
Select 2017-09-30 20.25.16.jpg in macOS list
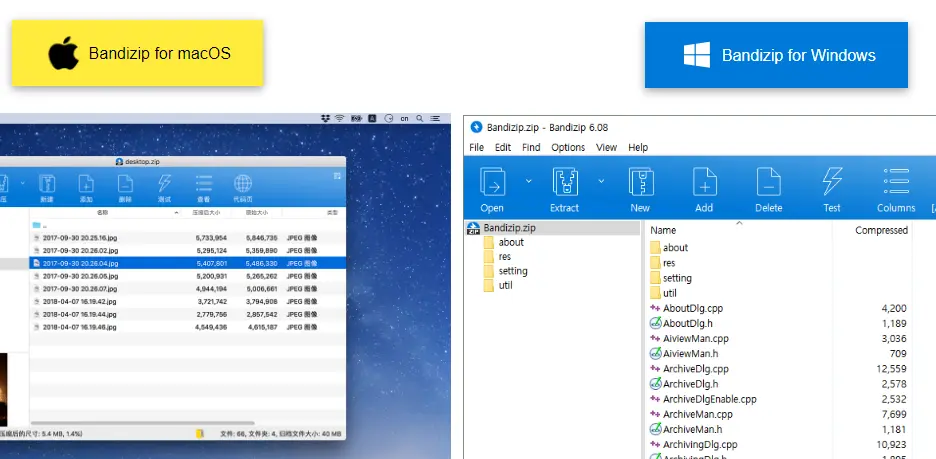pos(187,238)
